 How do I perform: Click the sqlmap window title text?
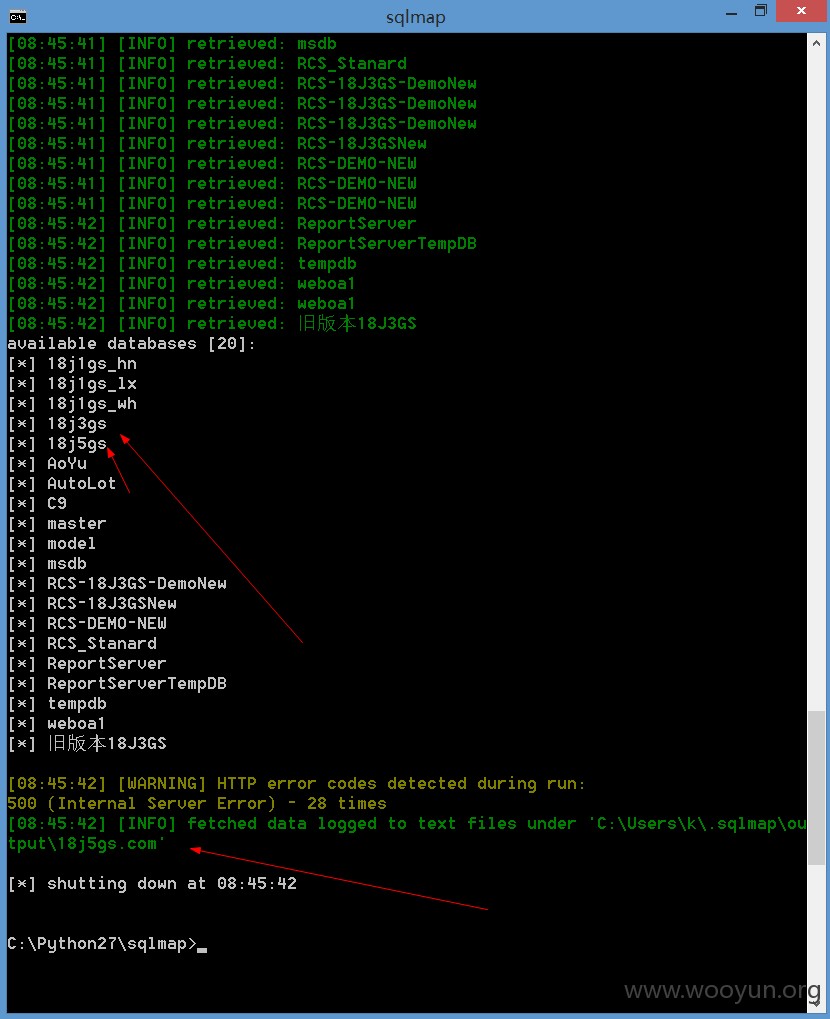[416, 16]
